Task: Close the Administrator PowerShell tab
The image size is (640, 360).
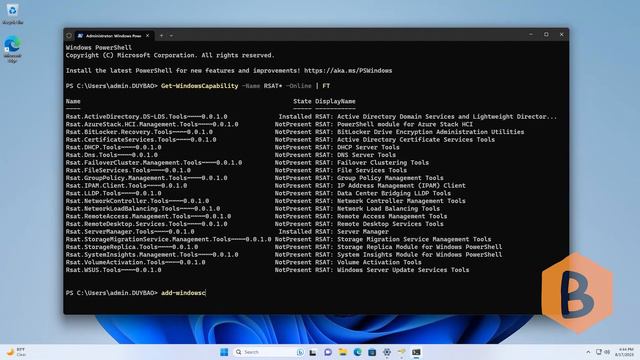Action: point(147,36)
